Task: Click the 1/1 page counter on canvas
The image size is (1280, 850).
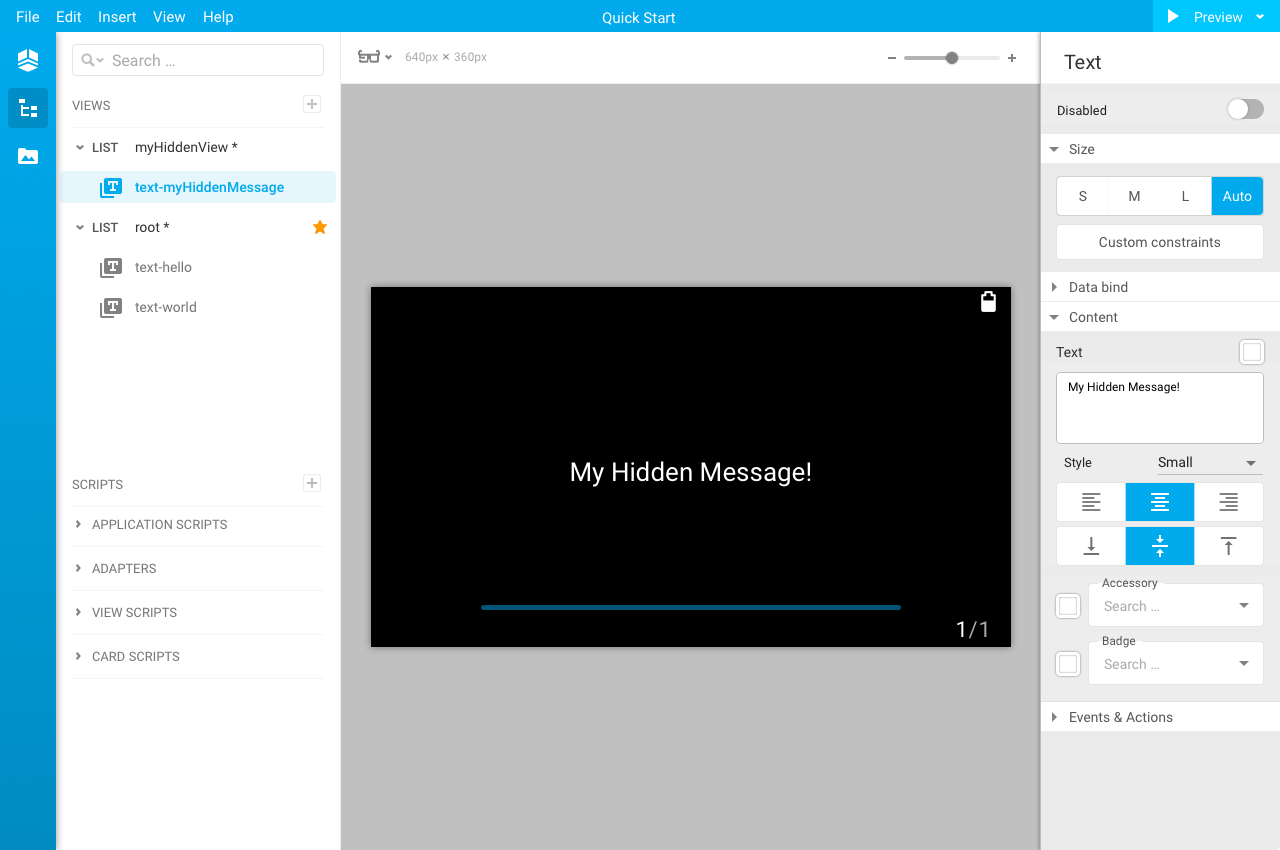Action: coord(972,629)
